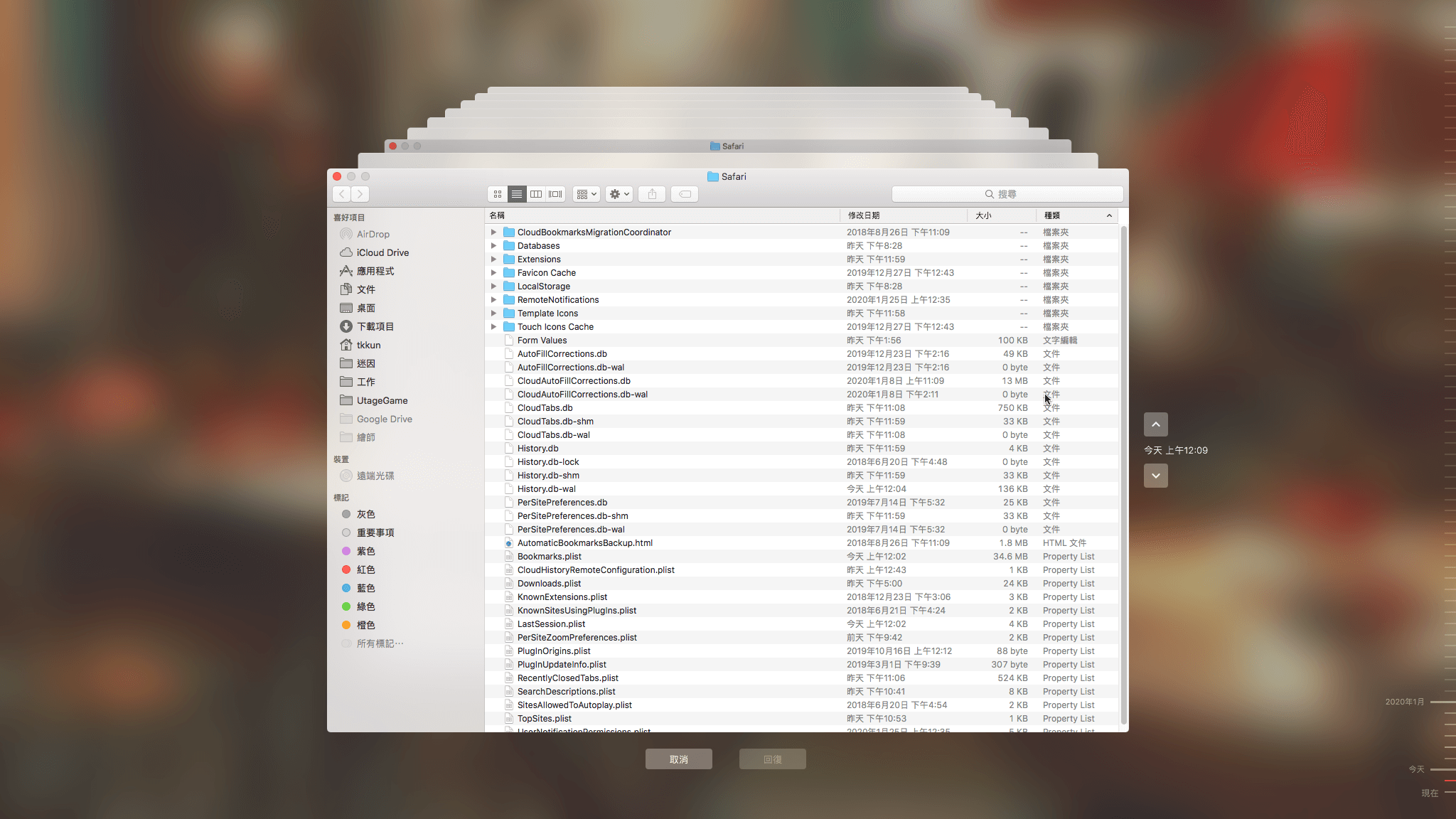The image size is (1456, 819).
Task: Go to the earlier backup with up arrow
Action: click(1156, 424)
